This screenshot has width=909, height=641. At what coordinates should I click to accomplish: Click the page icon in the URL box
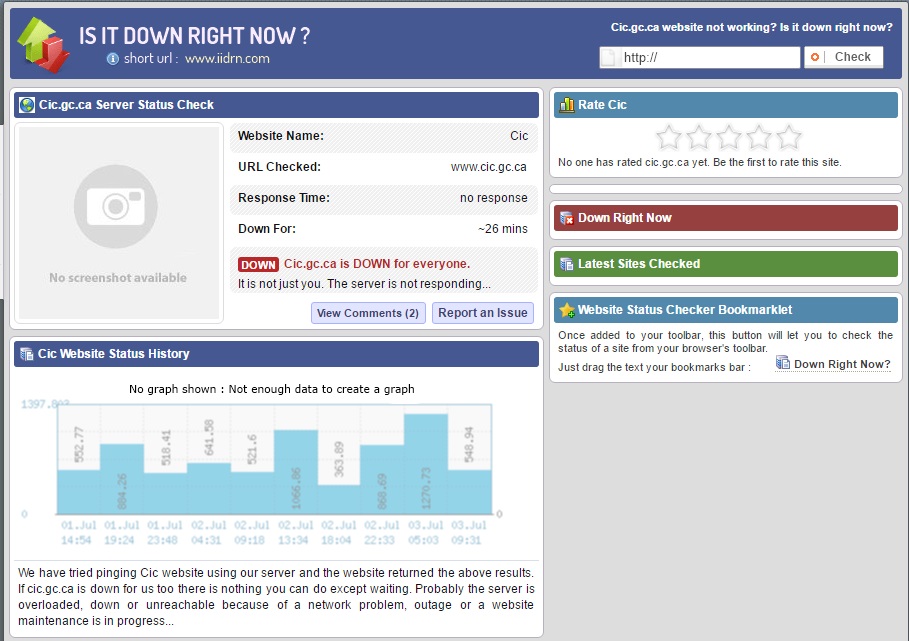pos(608,57)
